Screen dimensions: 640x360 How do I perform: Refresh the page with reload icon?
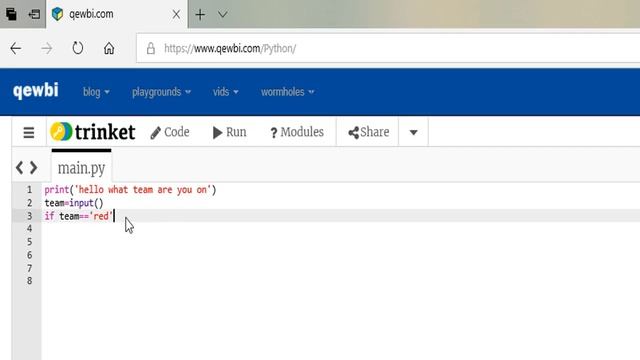pos(78,48)
